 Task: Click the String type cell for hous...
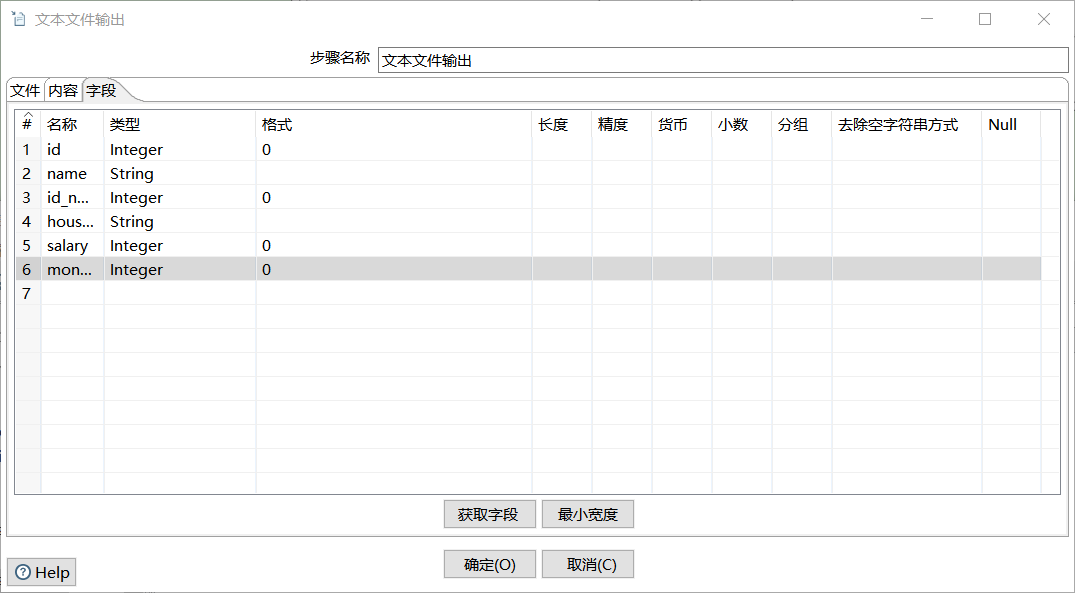click(x=180, y=221)
